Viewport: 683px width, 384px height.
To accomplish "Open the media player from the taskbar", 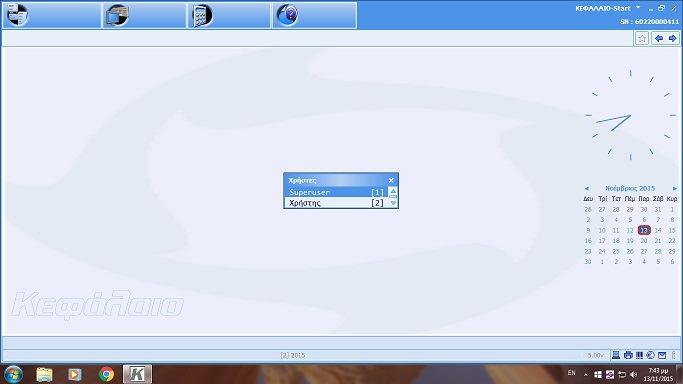I will pyautogui.click(x=74, y=374).
